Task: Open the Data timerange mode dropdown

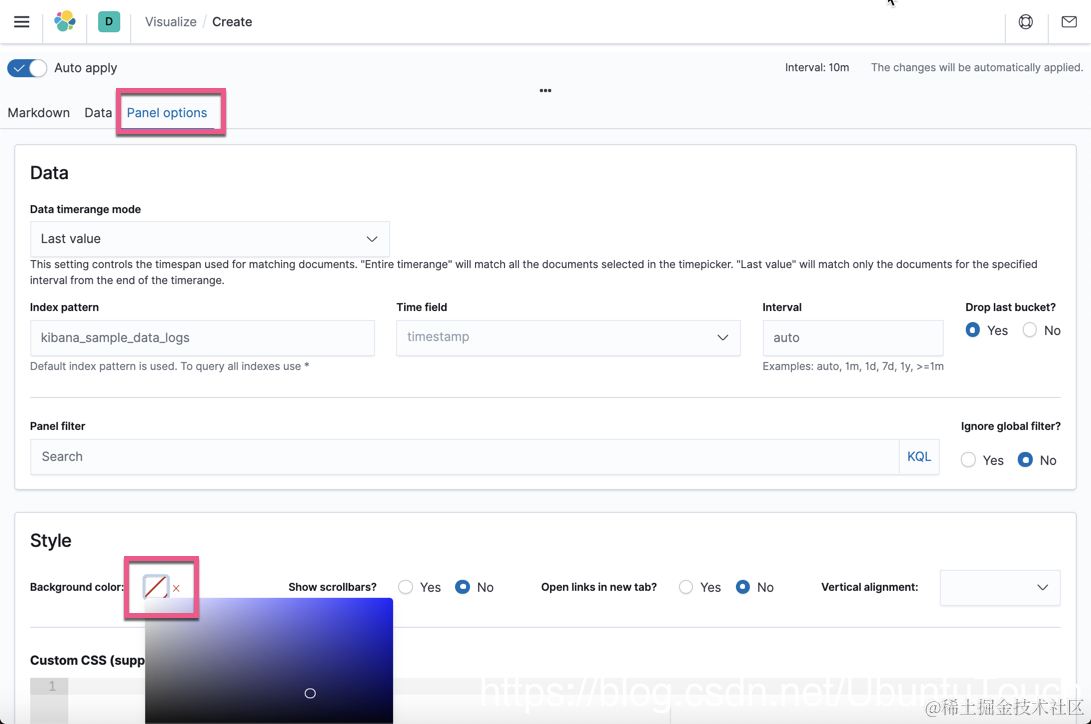Action: [x=209, y=239]
